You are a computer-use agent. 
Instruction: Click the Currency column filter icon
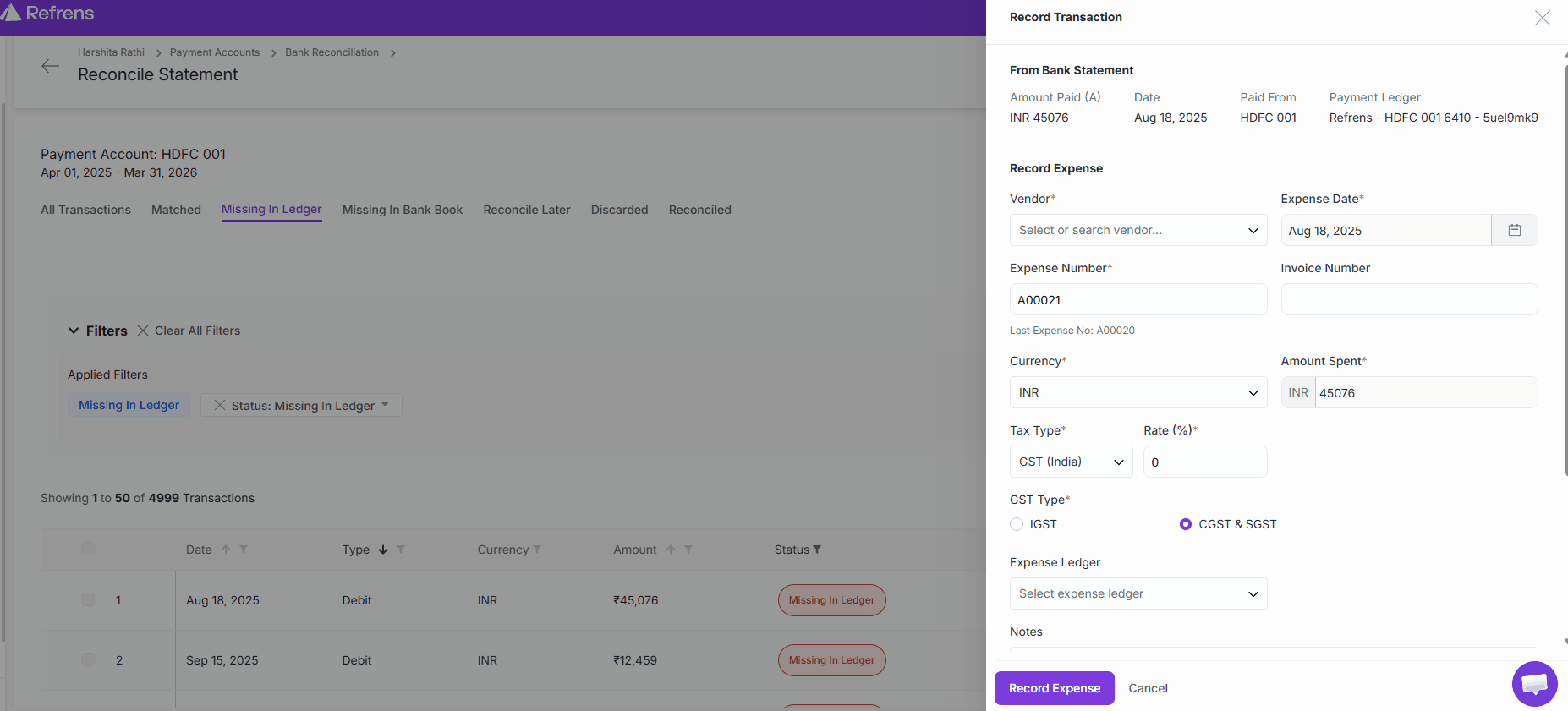point(537,550)
